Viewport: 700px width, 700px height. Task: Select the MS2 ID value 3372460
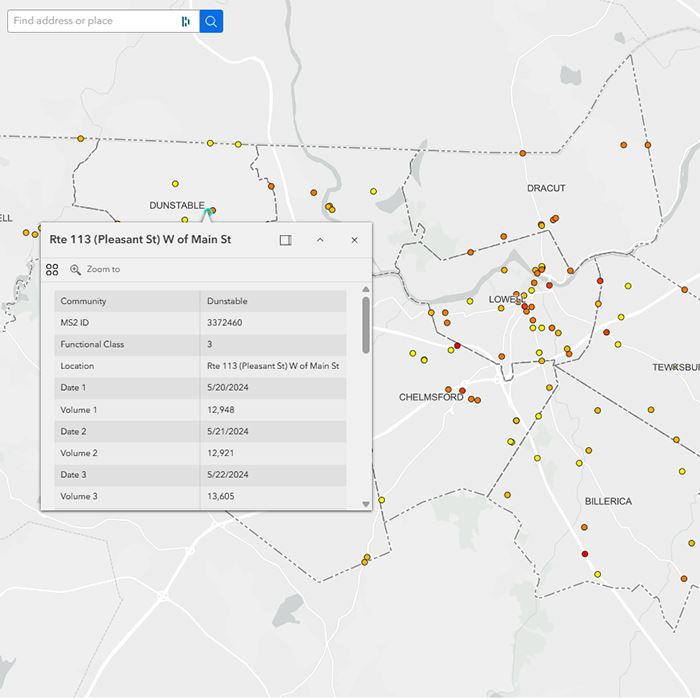(225, 322)
